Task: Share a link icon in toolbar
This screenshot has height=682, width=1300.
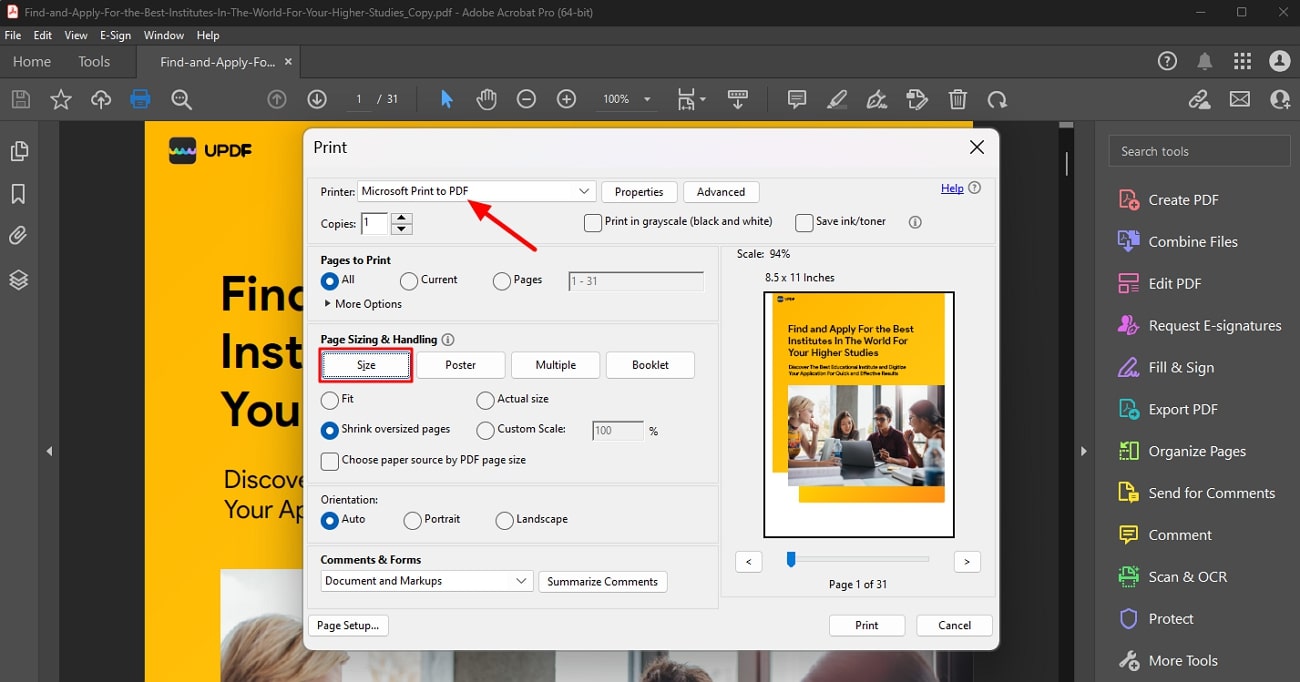Action: [x=1199, y=99]
